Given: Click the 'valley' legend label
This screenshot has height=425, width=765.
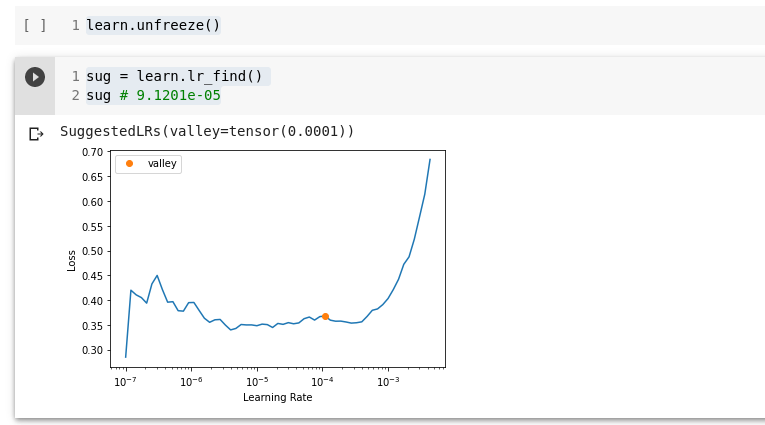Looking at the screenshot, I should point(161,164).
